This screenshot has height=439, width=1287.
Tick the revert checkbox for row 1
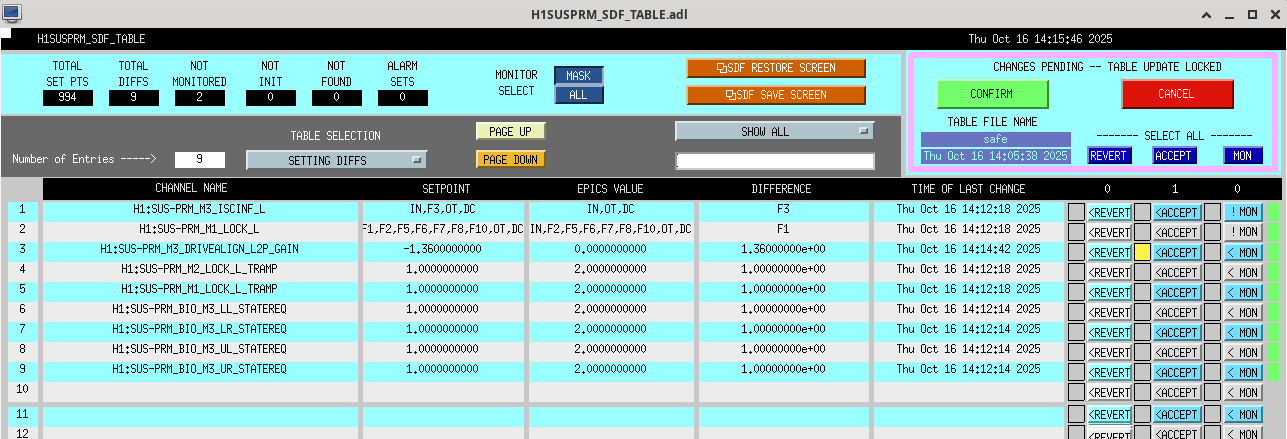coord(1076,211)
